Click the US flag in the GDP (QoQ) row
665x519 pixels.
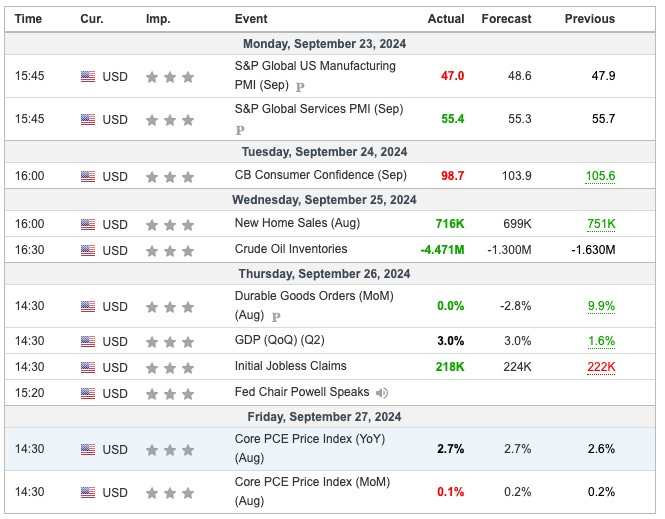point(88,341)
